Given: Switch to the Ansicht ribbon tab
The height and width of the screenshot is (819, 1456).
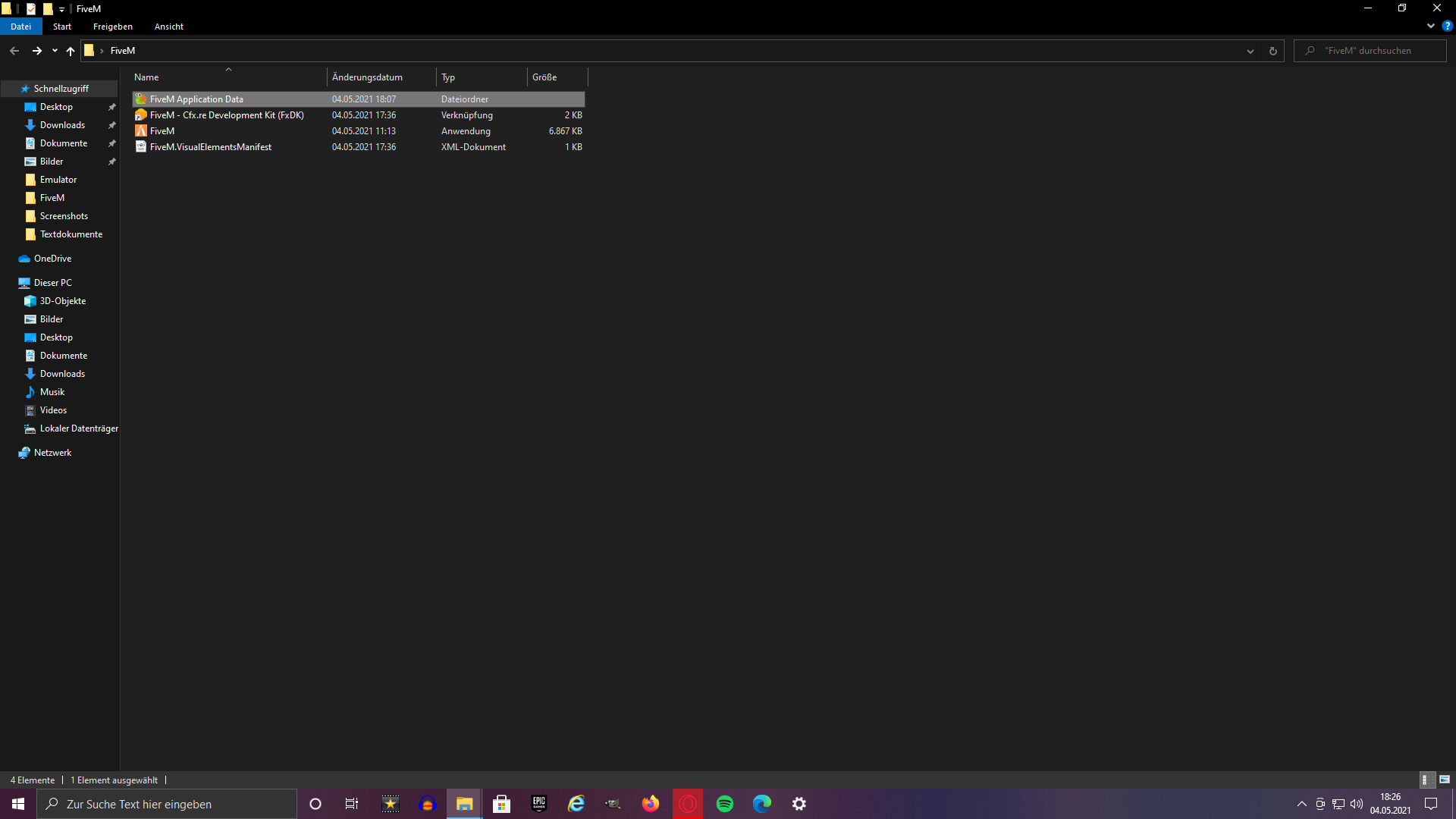Looking at the screenshot, I should (x=168, y=26).
